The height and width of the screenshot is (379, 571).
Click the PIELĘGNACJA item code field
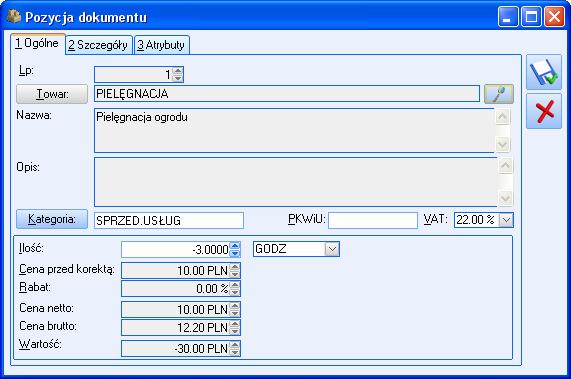coord(287,94)
